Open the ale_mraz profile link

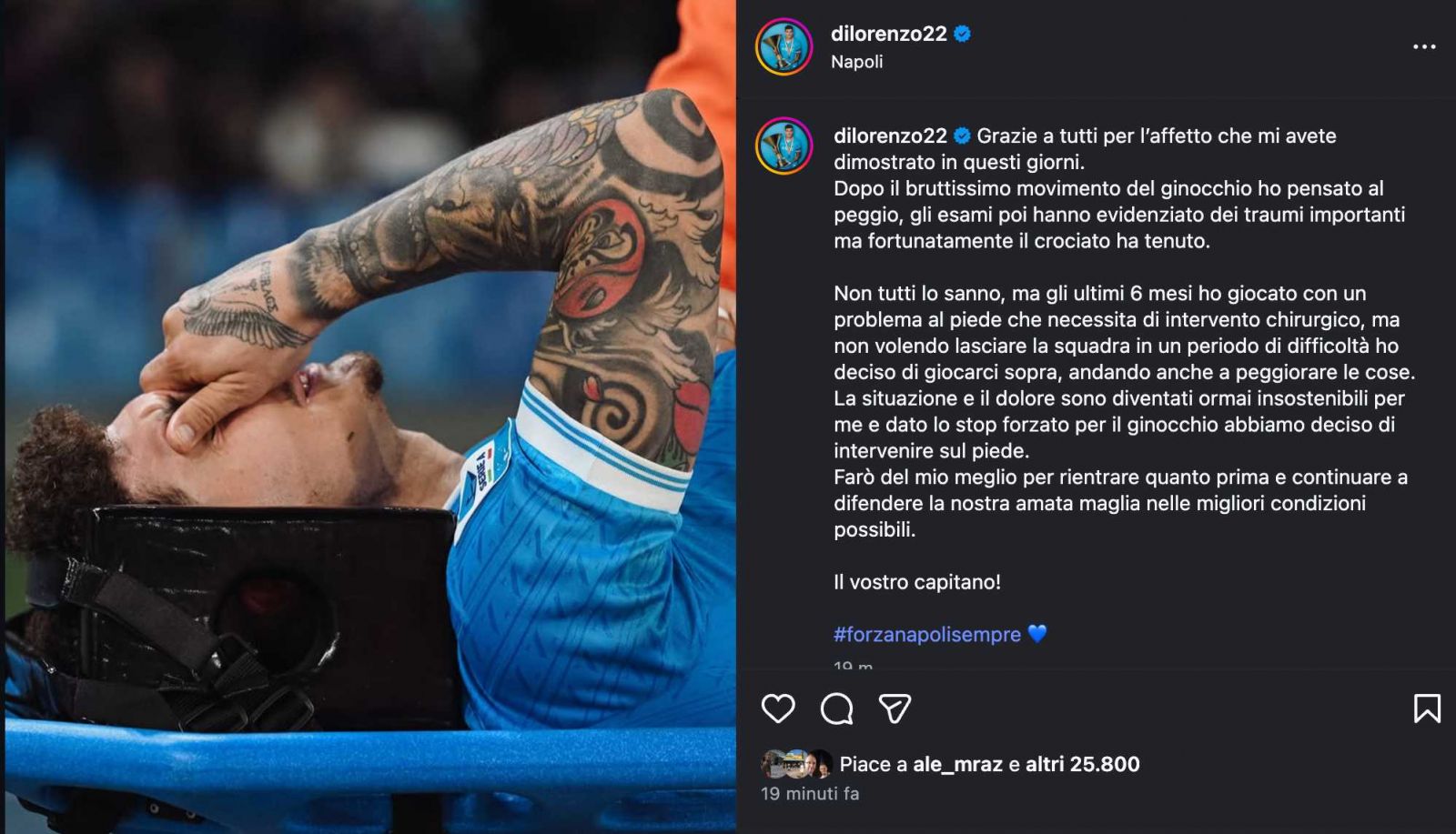(957, 764)
